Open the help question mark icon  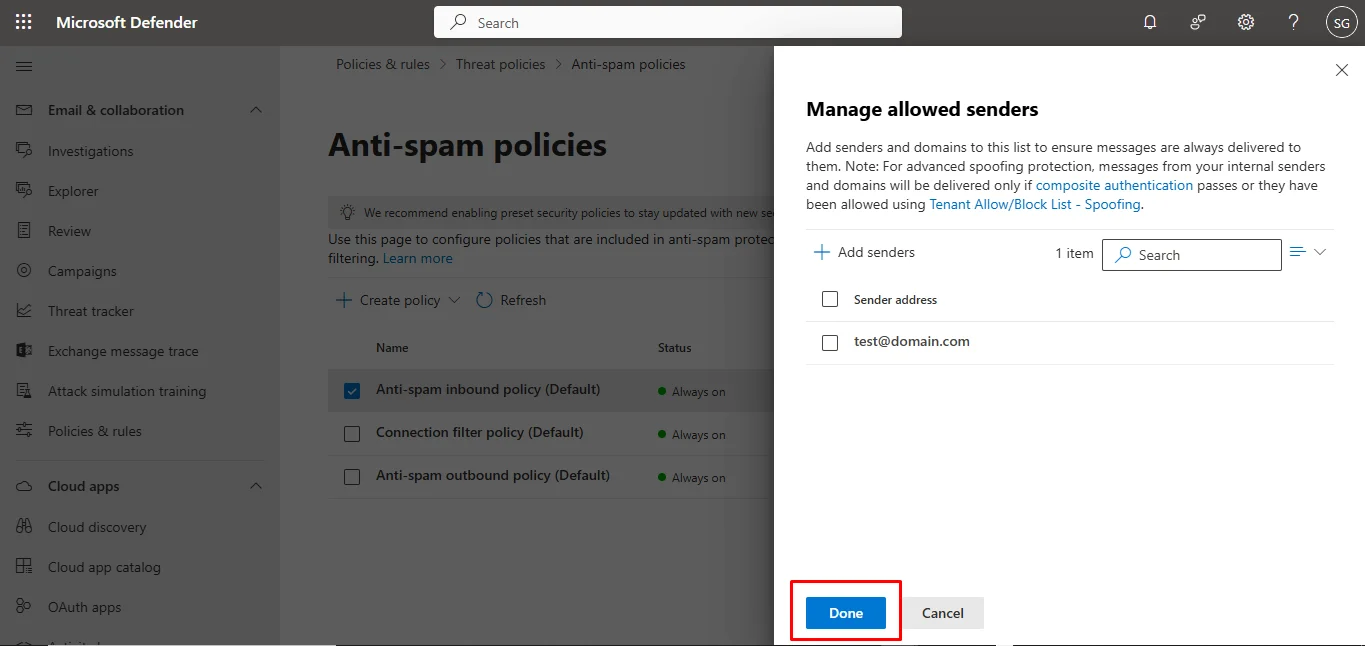pos(1294,22)
